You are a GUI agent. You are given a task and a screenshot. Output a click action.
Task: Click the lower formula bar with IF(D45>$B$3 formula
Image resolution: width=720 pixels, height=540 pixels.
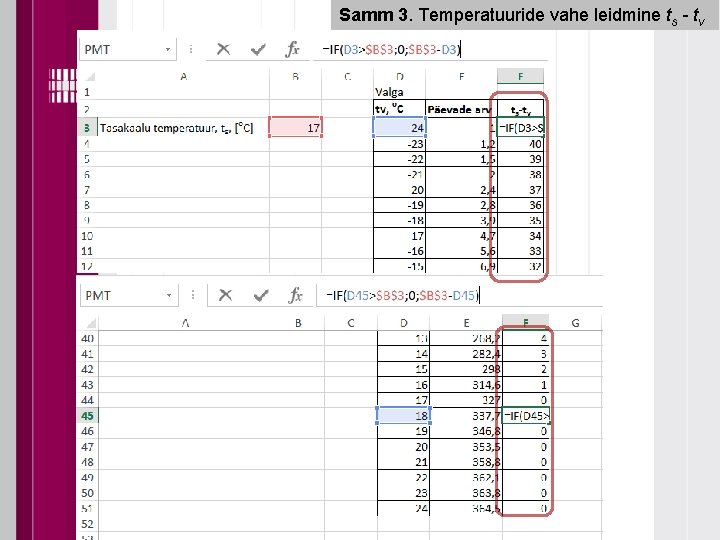[x=459, y=295]
